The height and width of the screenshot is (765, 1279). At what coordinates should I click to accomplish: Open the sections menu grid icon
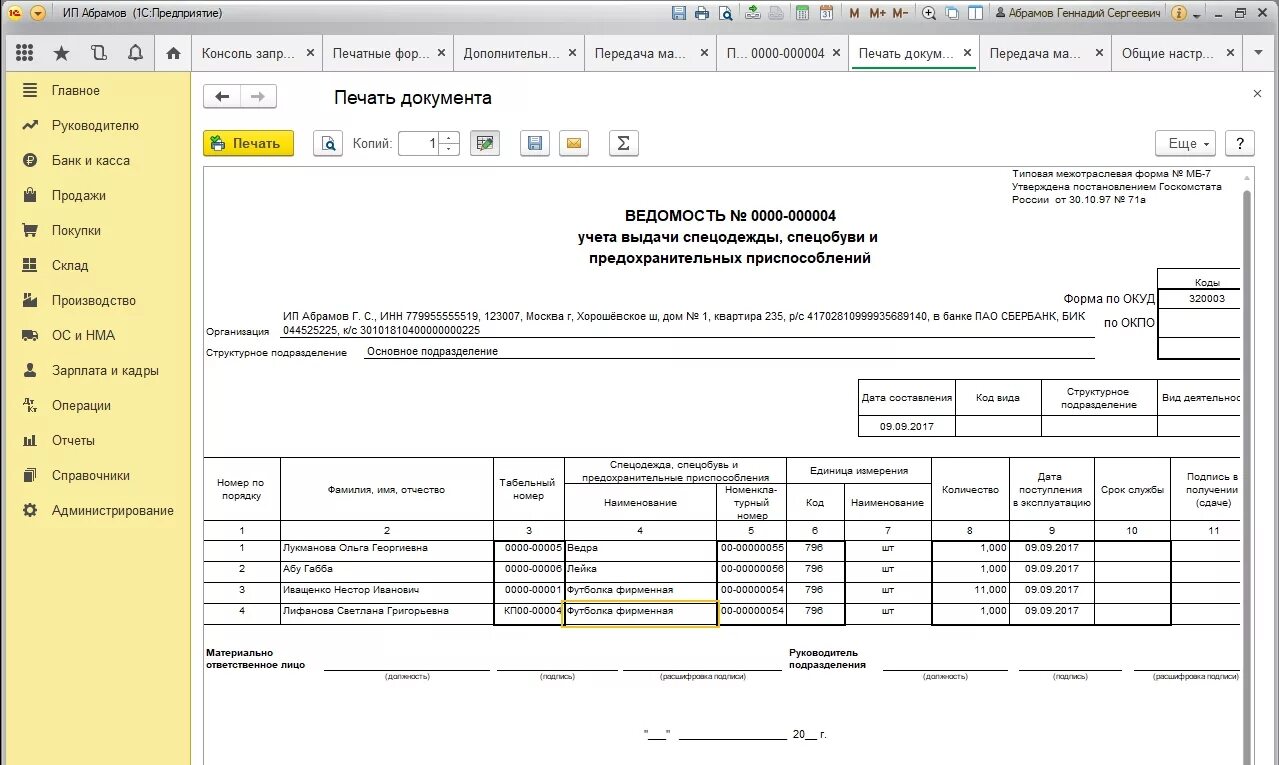click(25, 53)
